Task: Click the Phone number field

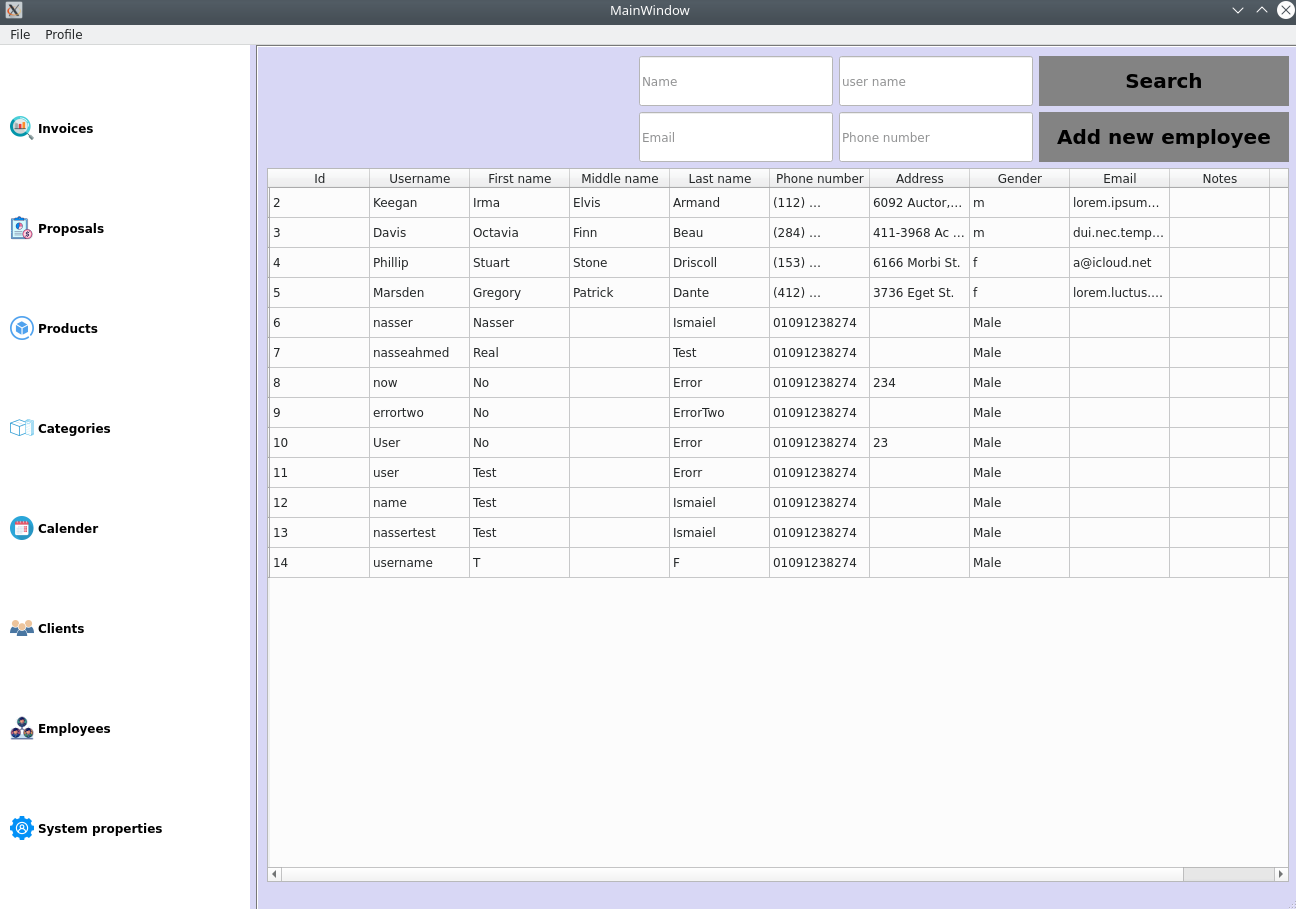Action: pyautogui.click(x=935, y=137)
